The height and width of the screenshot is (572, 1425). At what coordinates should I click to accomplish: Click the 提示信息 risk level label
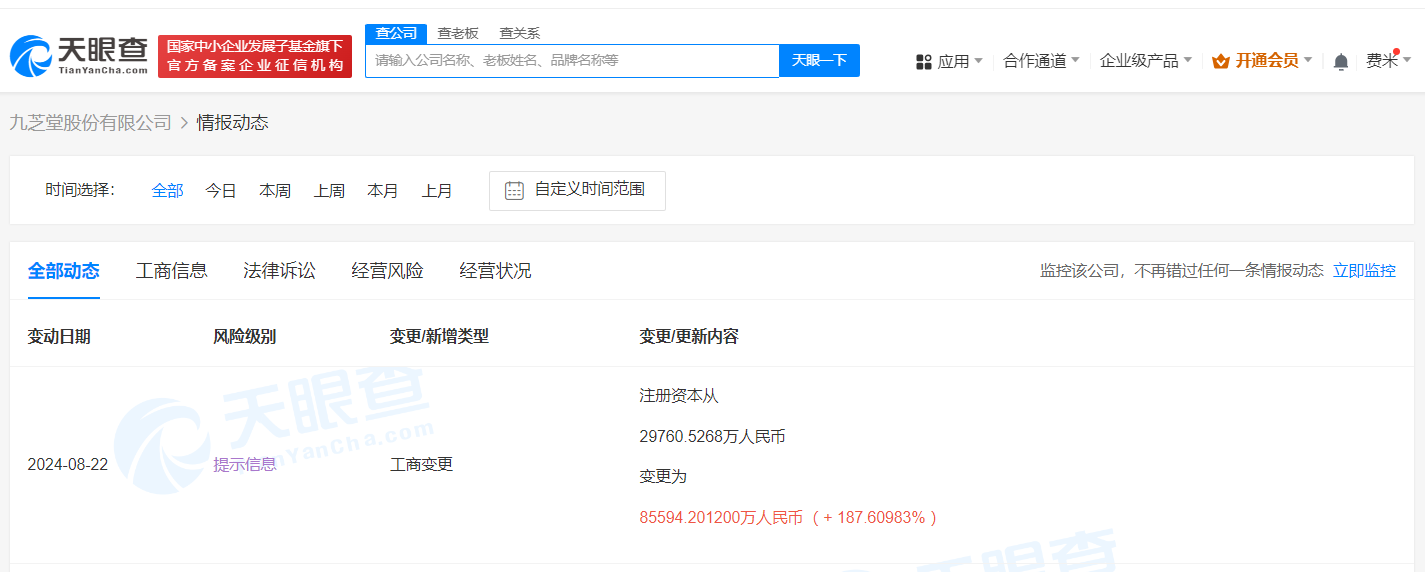point(245,464)
